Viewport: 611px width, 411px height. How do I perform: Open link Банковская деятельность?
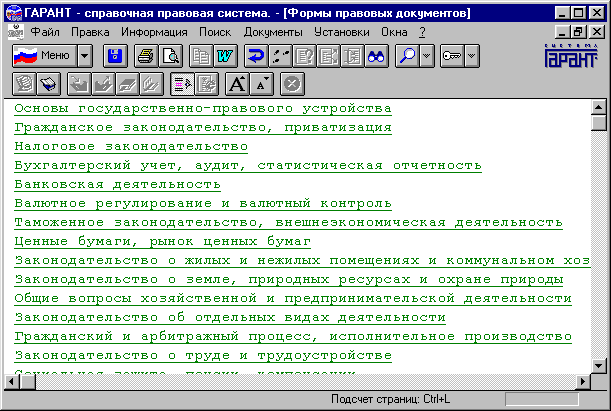(x=117, y=185)
